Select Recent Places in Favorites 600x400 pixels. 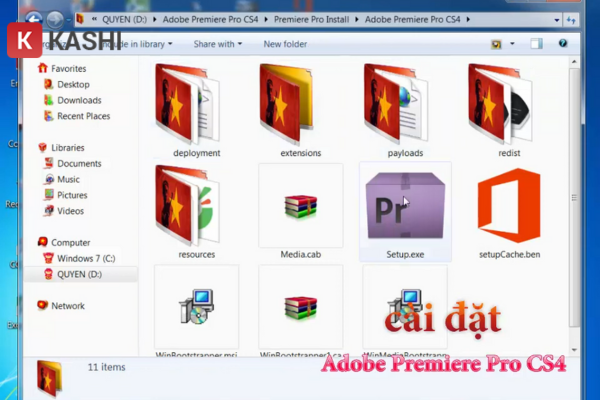(83, 116)
